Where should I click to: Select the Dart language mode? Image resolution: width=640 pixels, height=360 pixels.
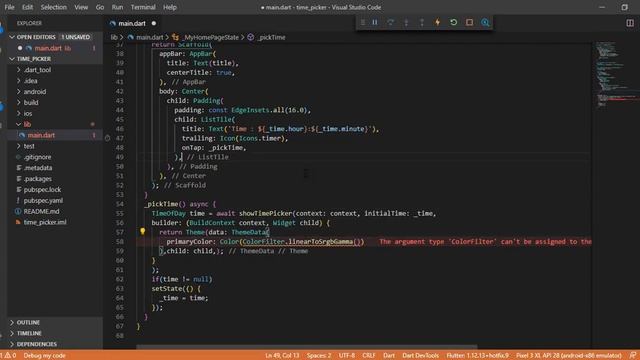(389, 356)
